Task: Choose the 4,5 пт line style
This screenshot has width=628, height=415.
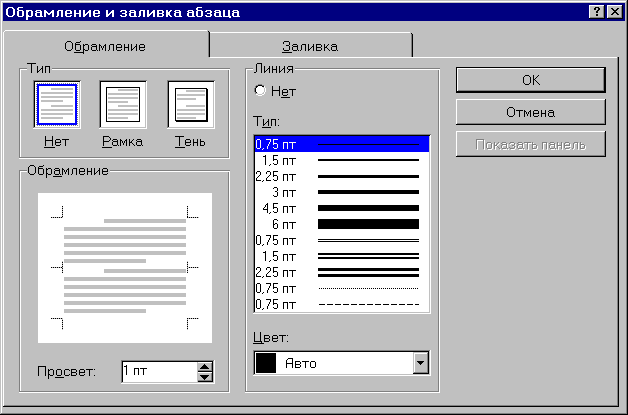Action: 342,208
